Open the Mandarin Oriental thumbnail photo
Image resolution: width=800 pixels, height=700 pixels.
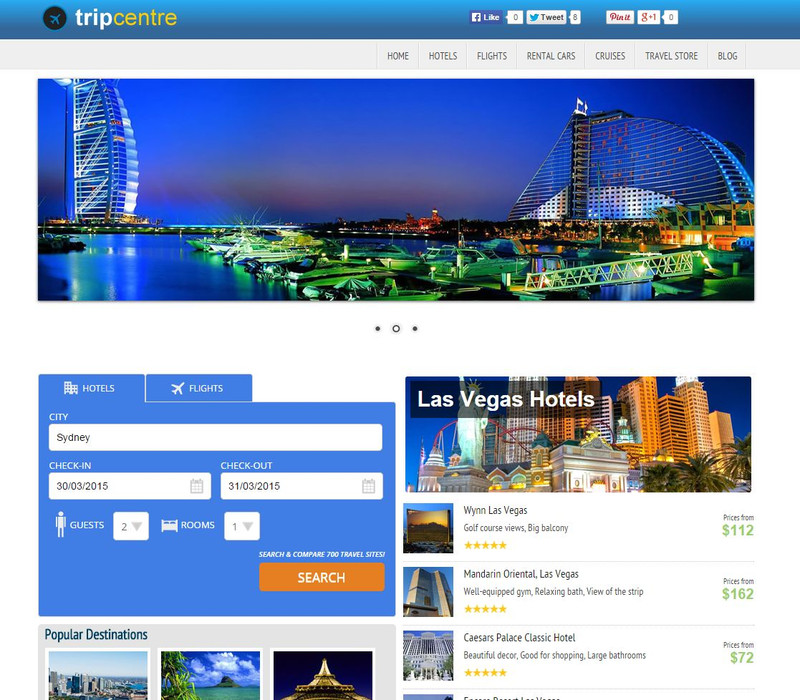(428, 592)
